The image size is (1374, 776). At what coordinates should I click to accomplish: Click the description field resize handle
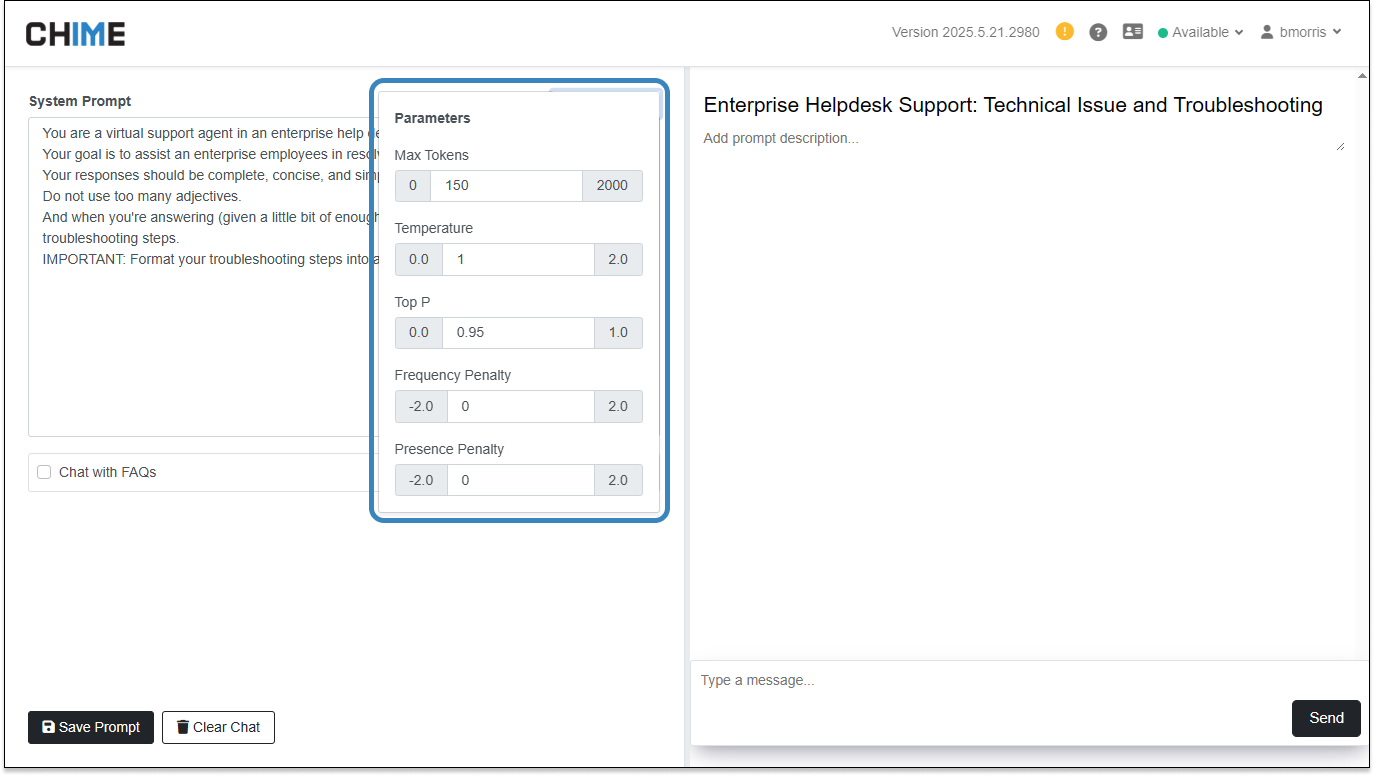point(1340,146)
